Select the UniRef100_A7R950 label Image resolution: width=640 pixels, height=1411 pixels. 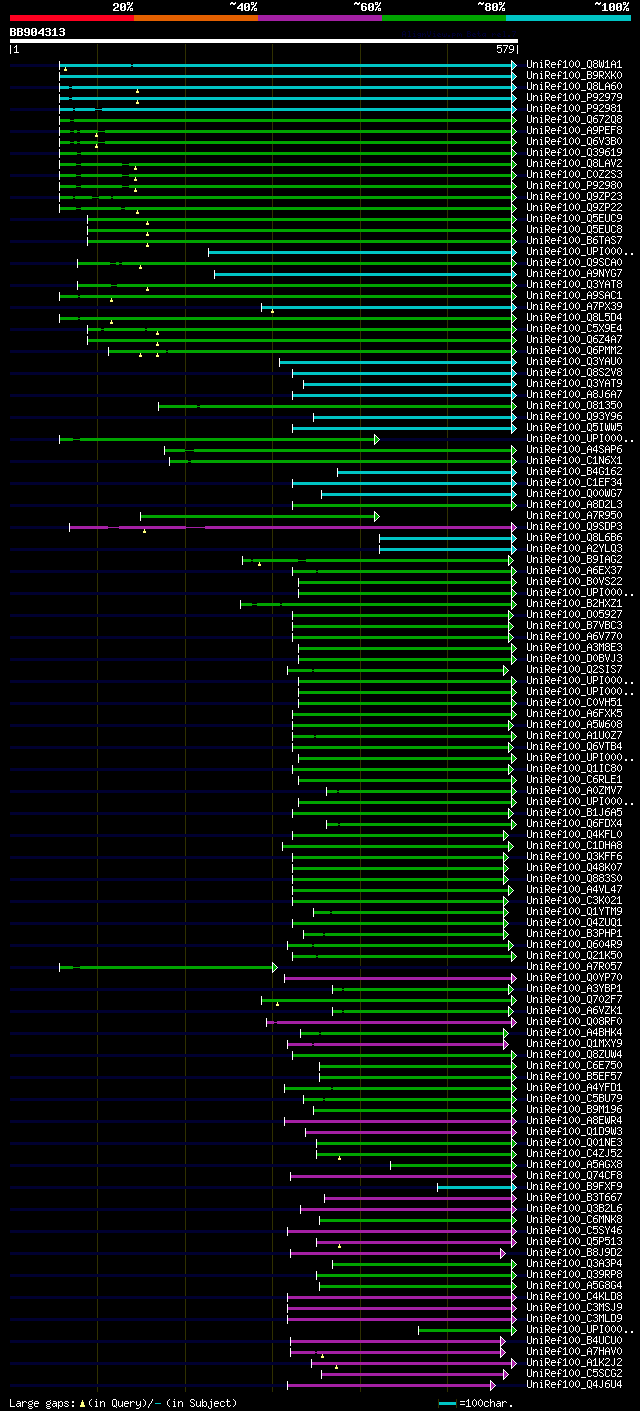[x=574, y=516]
